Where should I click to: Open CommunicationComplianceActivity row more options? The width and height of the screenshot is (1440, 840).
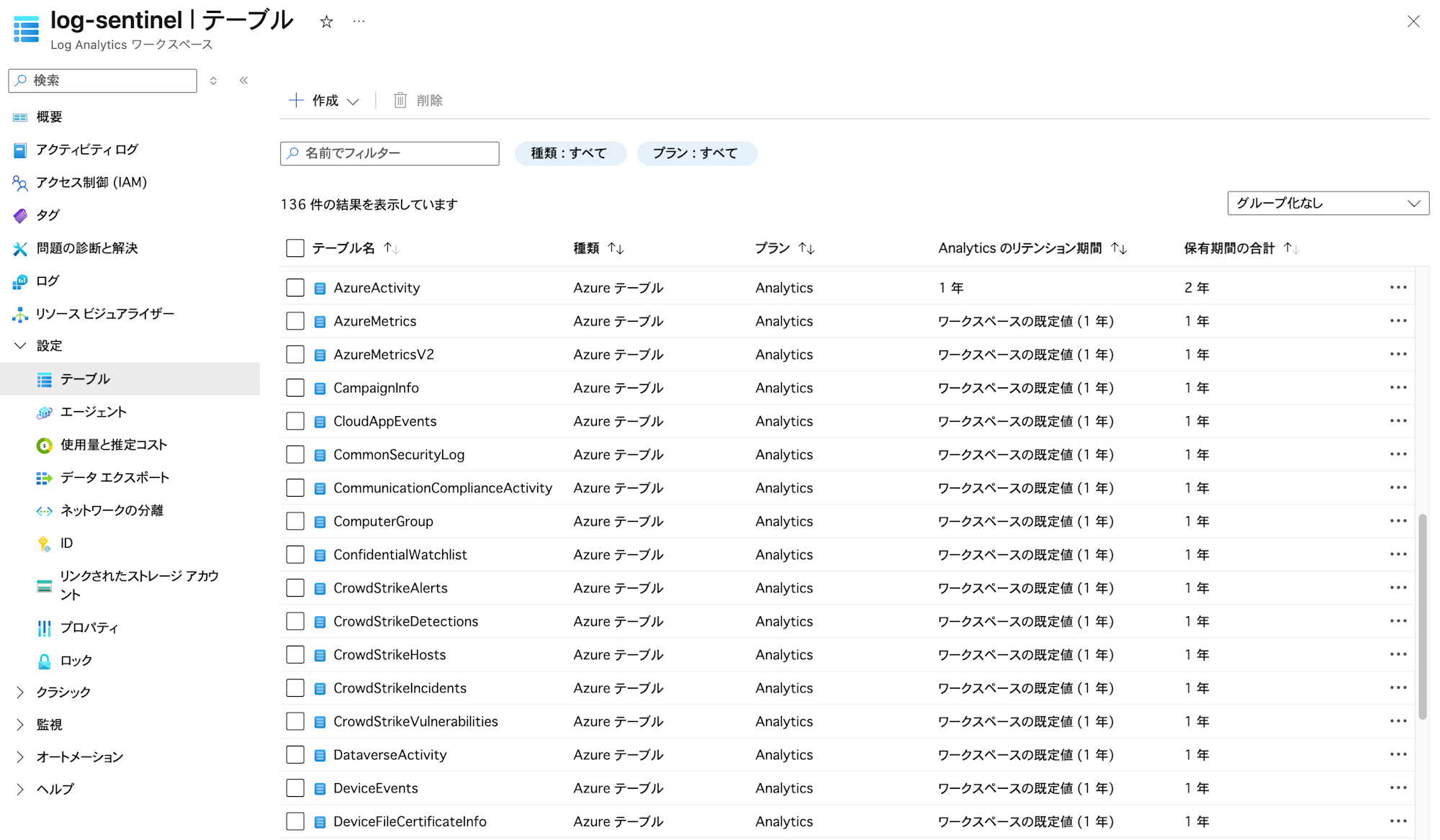pos(1398,488)
